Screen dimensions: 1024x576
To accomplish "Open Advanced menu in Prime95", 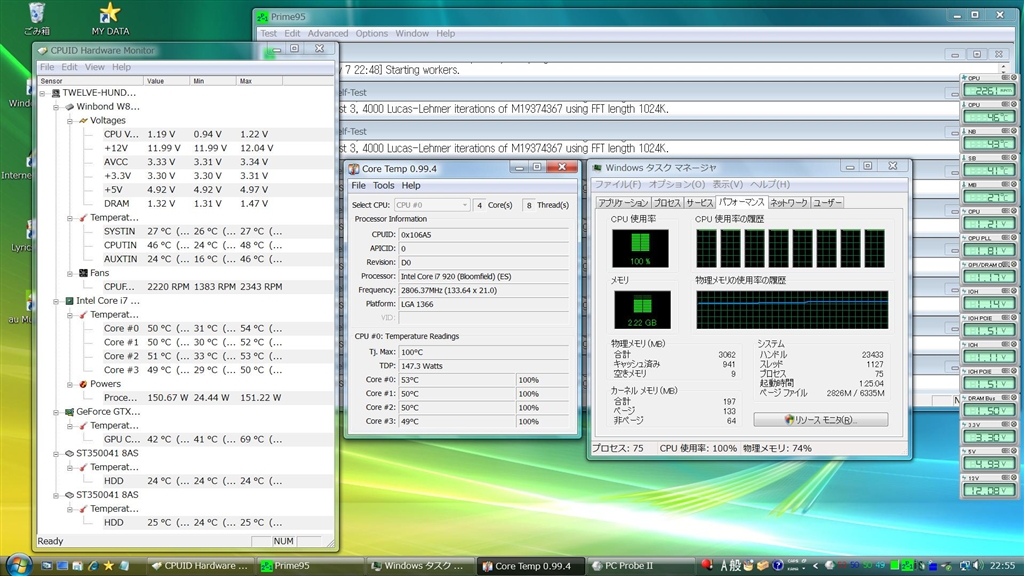I will click(x=328, y=33).
